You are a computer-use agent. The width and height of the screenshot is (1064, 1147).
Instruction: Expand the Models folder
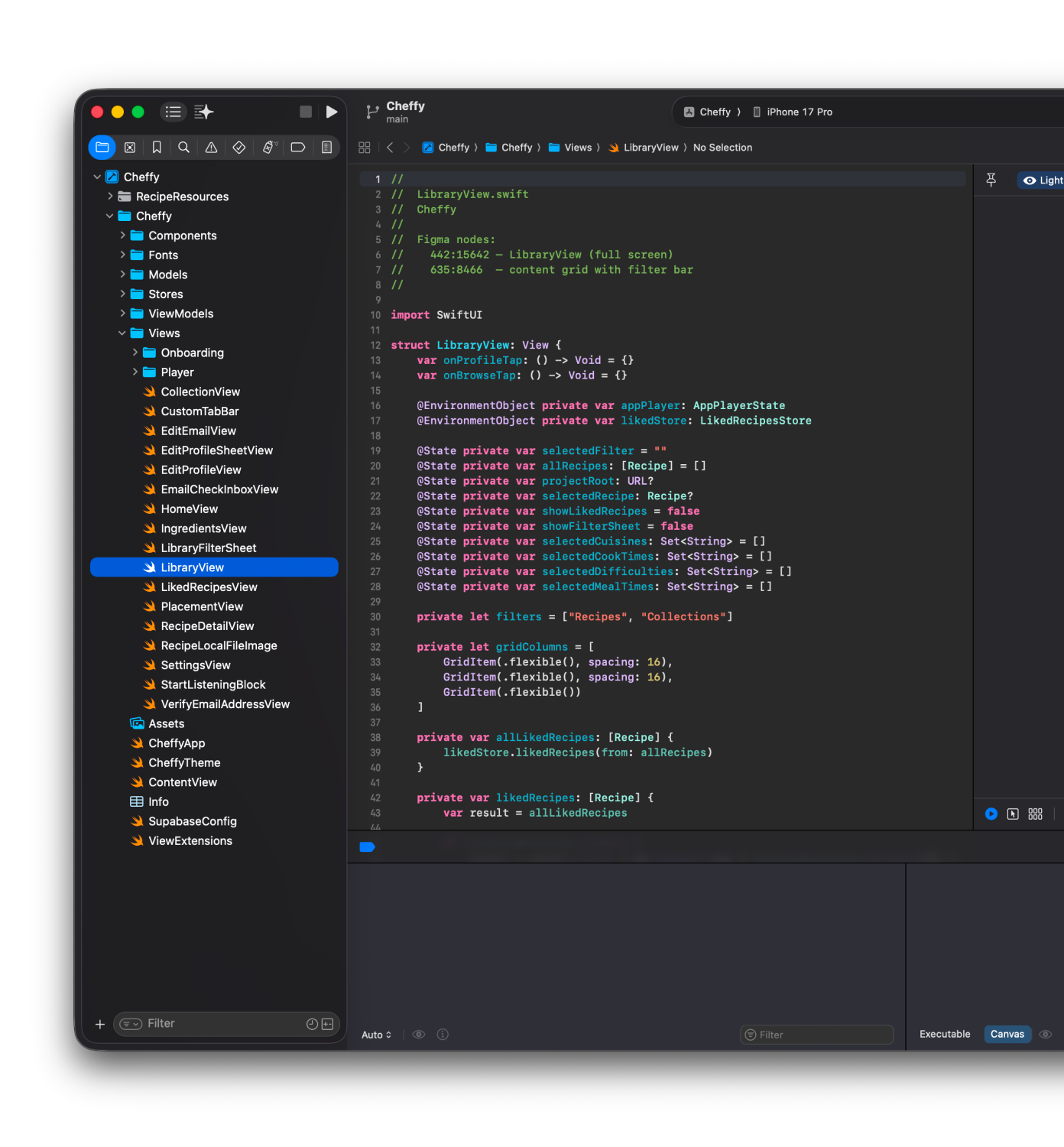(x=122, y=275)
